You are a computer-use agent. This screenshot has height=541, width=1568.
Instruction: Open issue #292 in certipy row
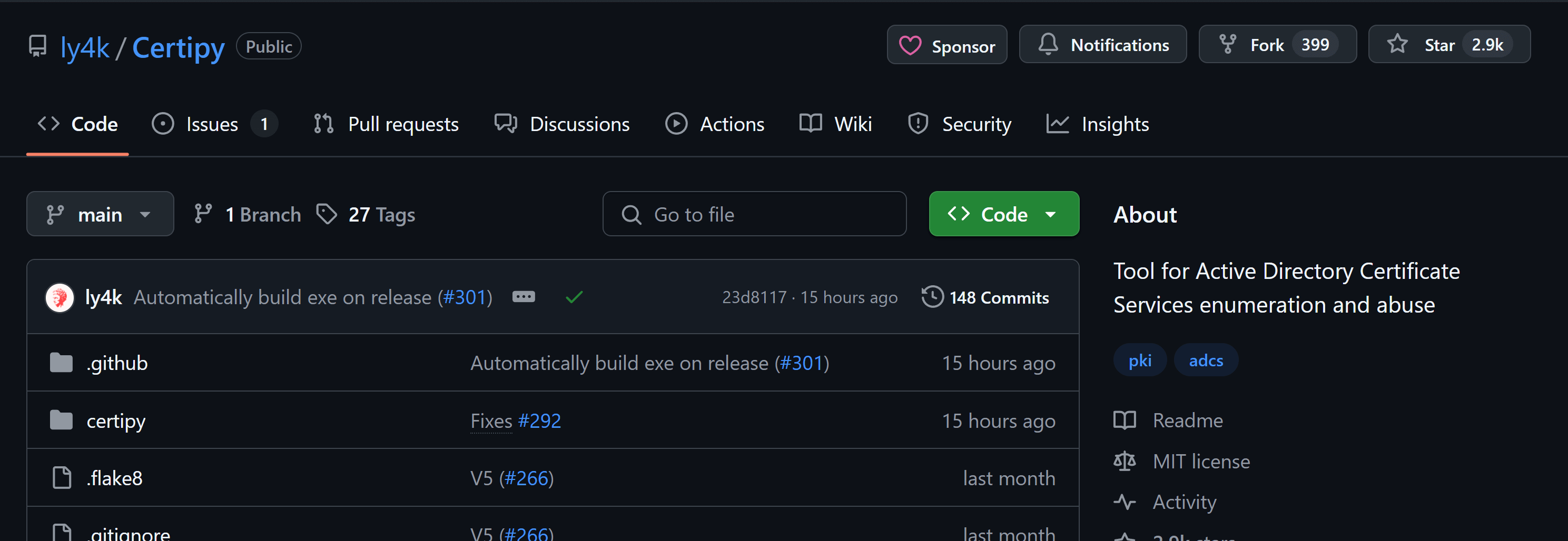(539, 420)
